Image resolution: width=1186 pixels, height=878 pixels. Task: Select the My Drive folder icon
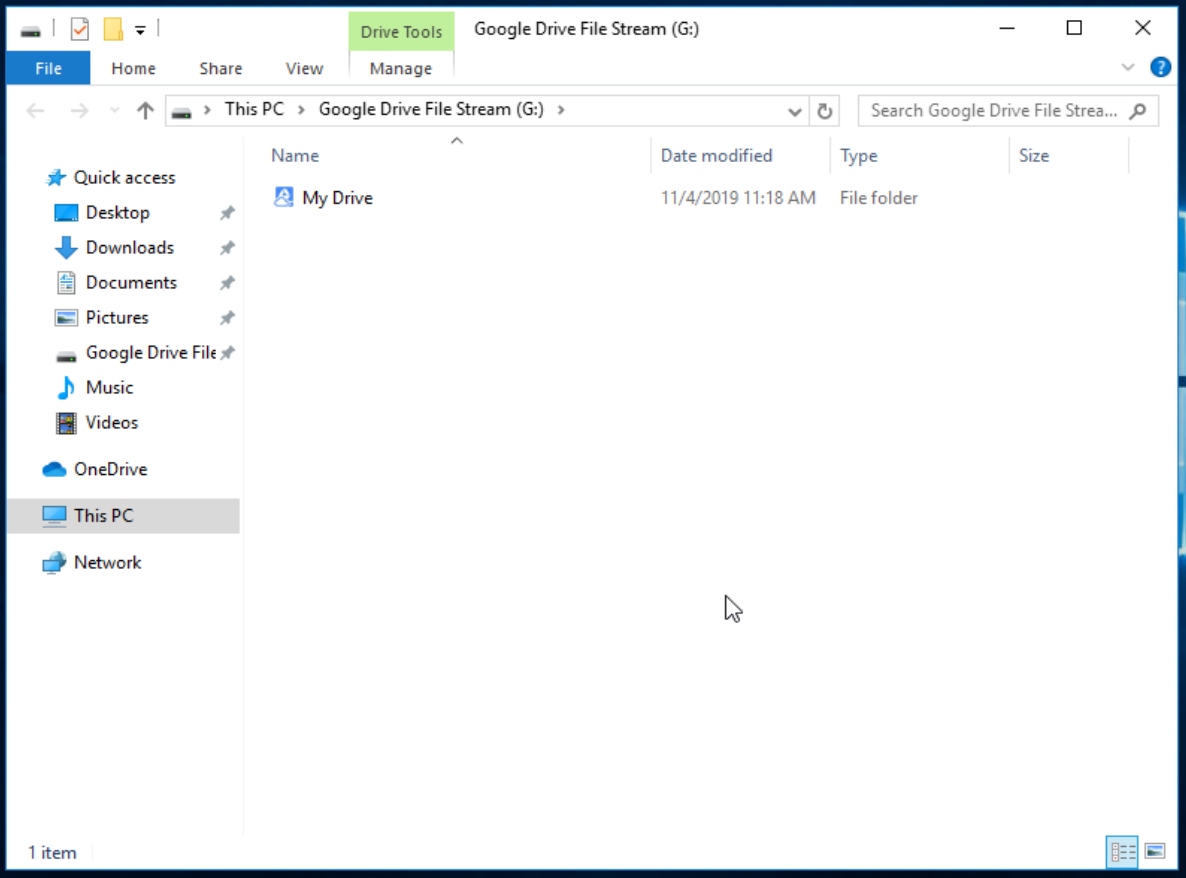click(283, 197)
